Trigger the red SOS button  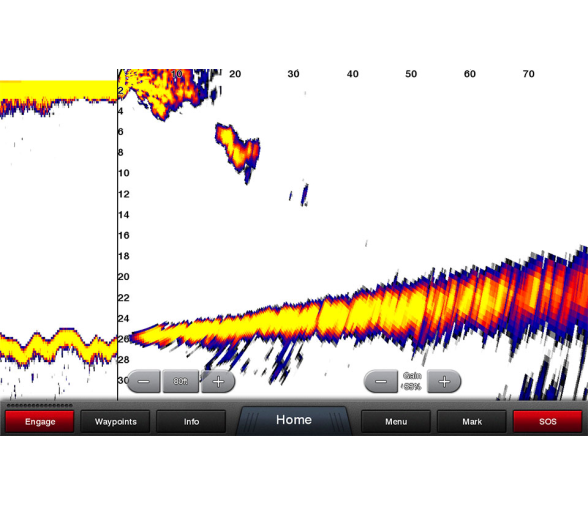548,422
